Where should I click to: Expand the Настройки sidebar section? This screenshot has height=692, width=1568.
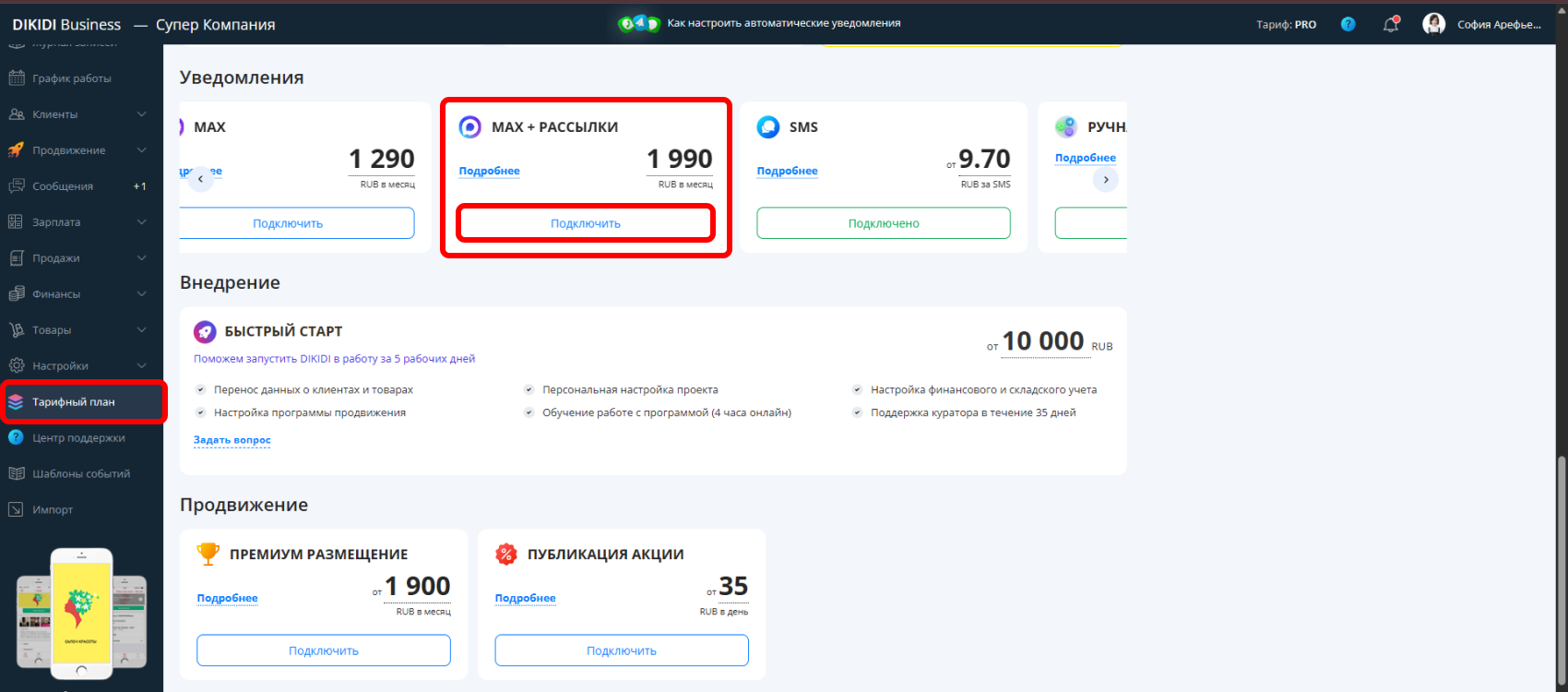77,366
